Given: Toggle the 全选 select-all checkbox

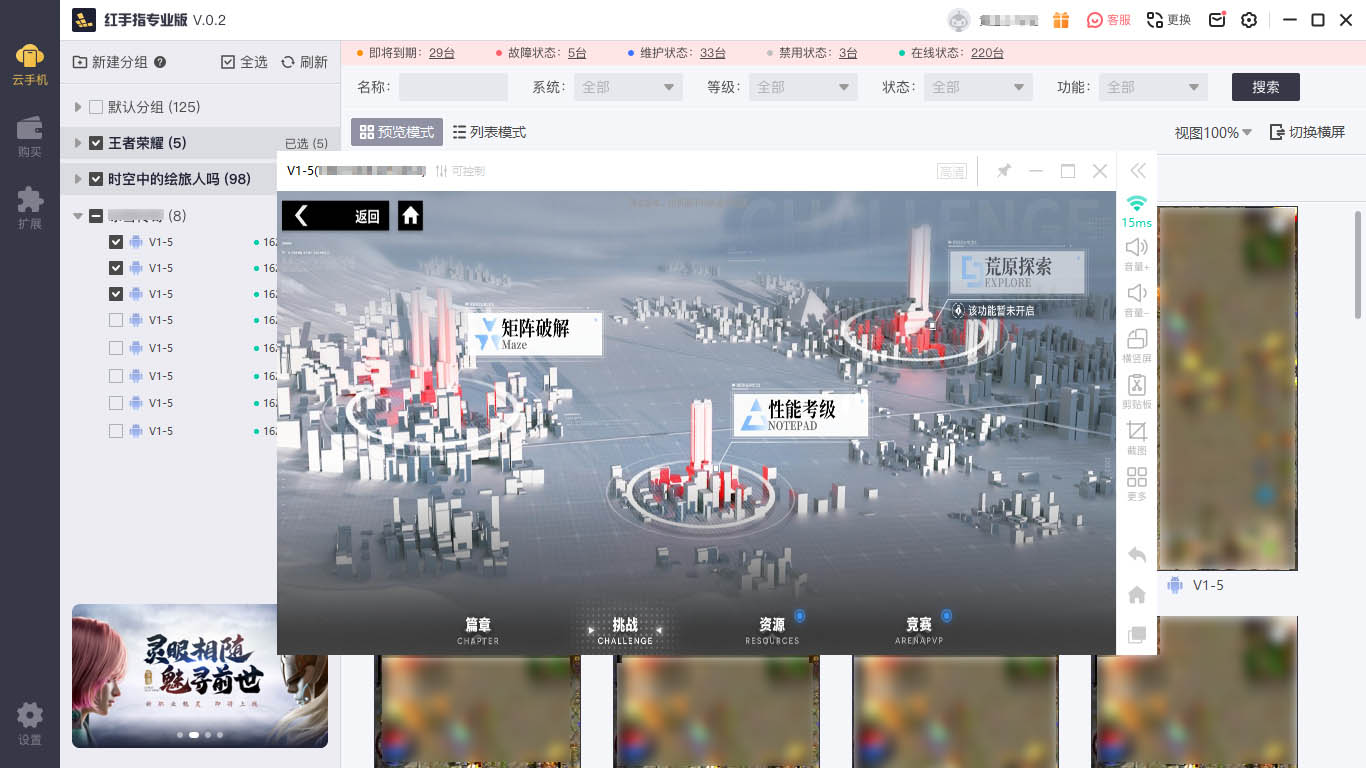Looking at the screenshot, I should tap(228, 62).
